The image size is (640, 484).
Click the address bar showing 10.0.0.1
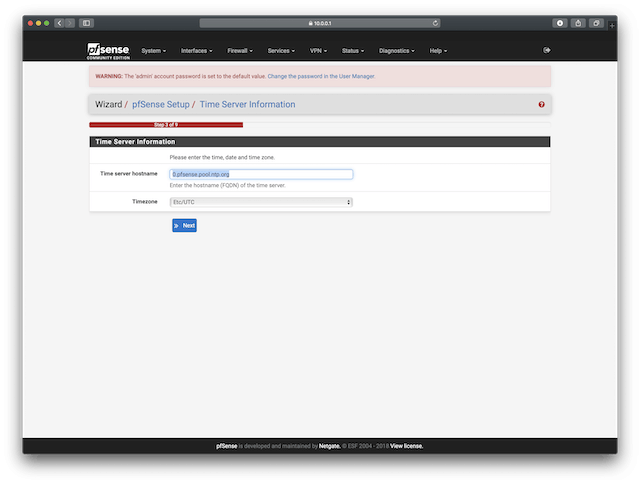click(320, 23)
